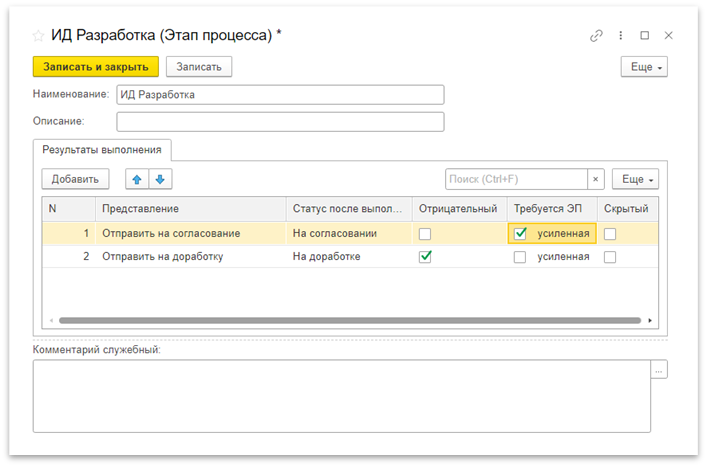Open the table Еще dropdown
Screen dimensions: 707x467
(x=635, y=180)
